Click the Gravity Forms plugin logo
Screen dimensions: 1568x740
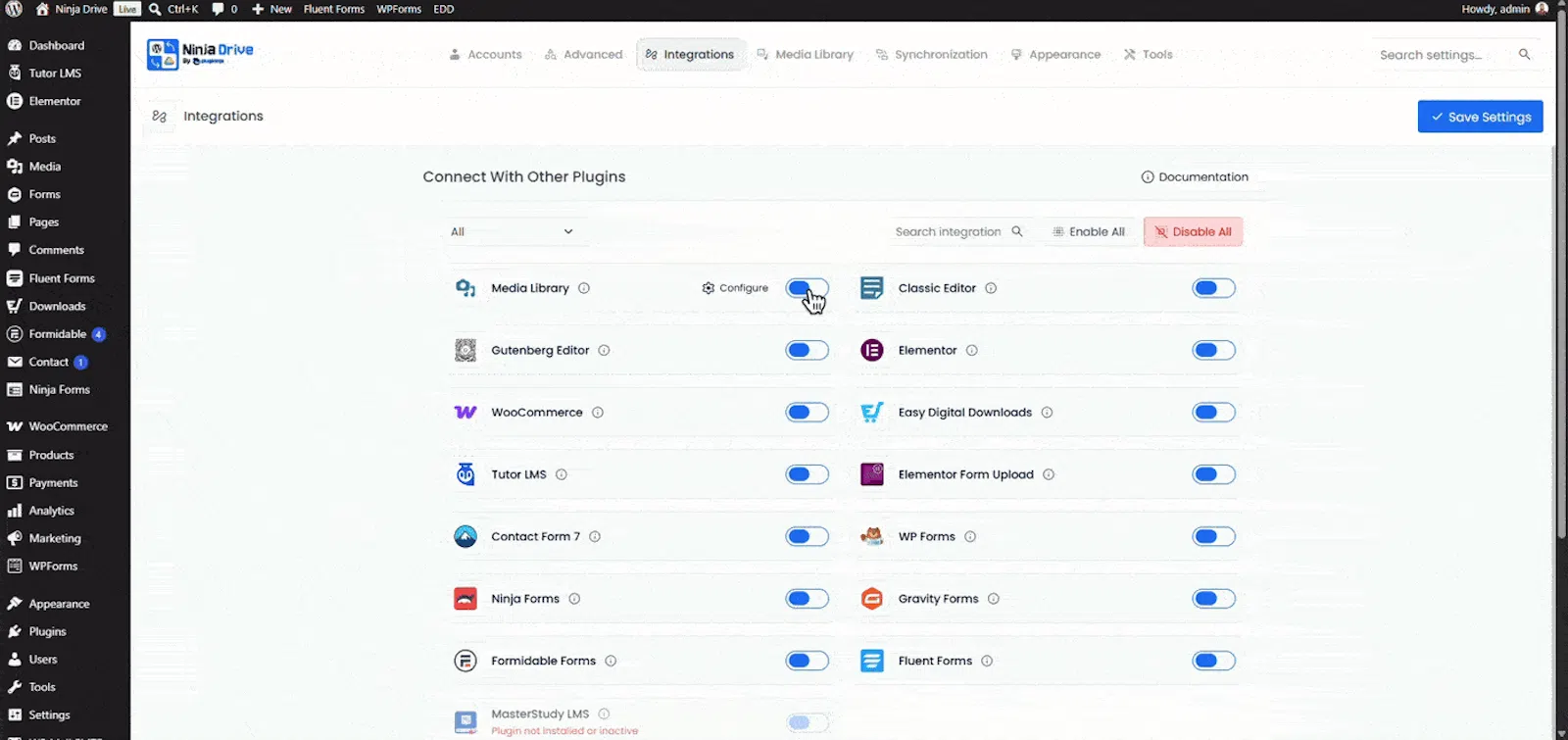click(x=872, y=599)
